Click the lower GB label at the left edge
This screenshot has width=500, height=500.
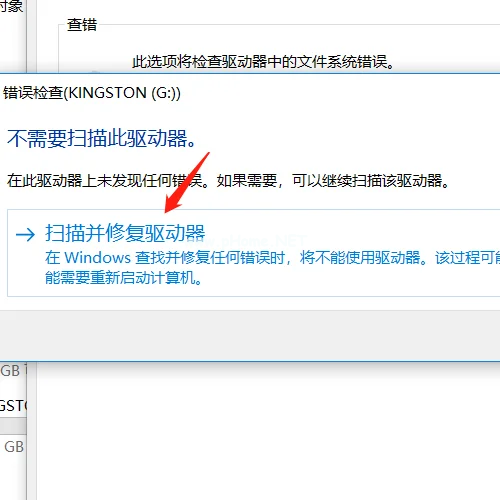[x=14, y=447]
